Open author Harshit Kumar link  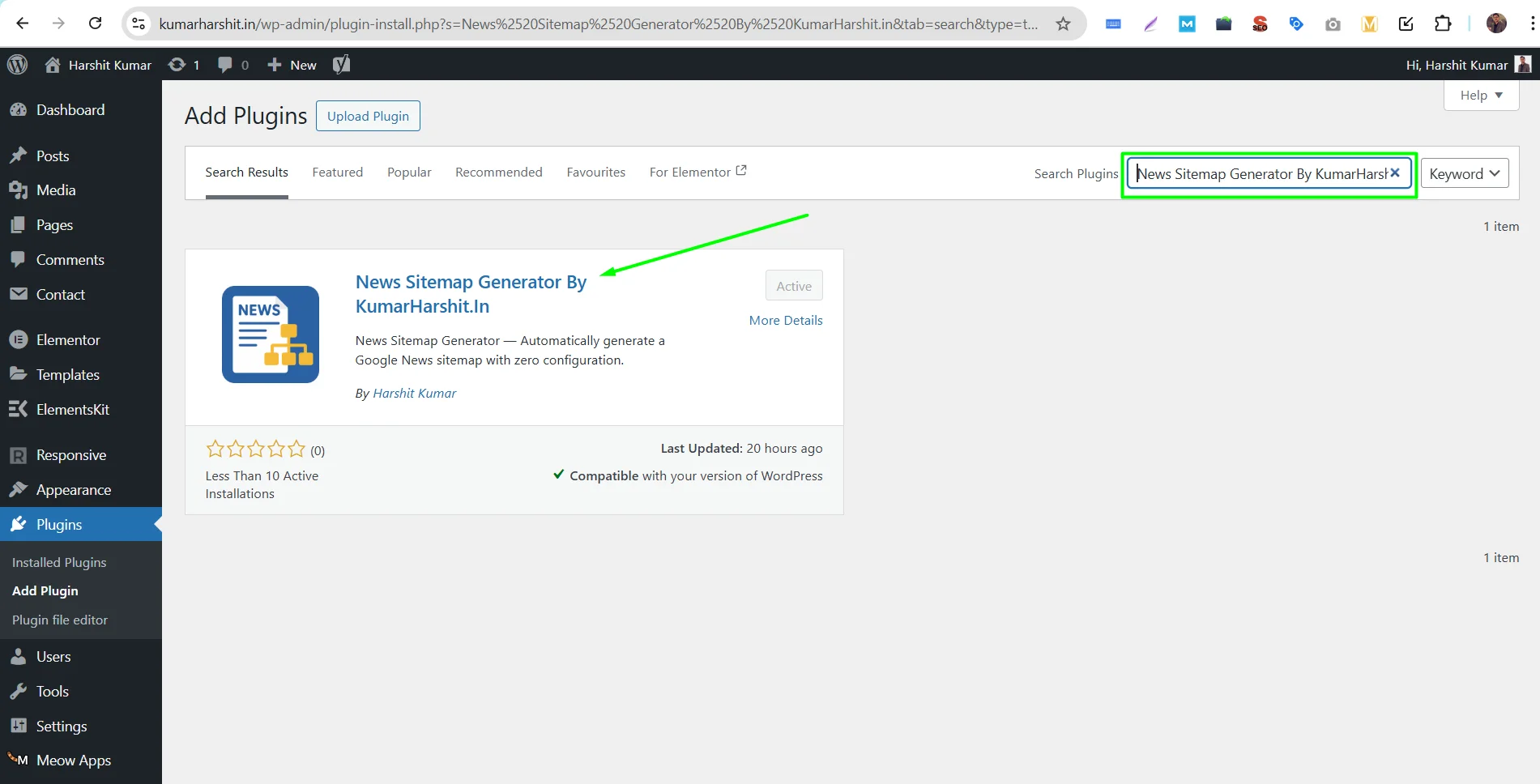(415, 393)
